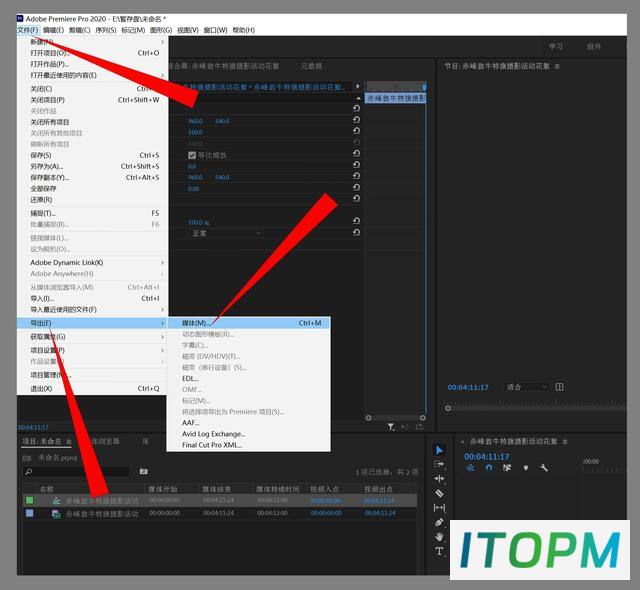Click left zoom handle under effect controls timeline
This screenshot has height=590, width=640.
point(368,418)
